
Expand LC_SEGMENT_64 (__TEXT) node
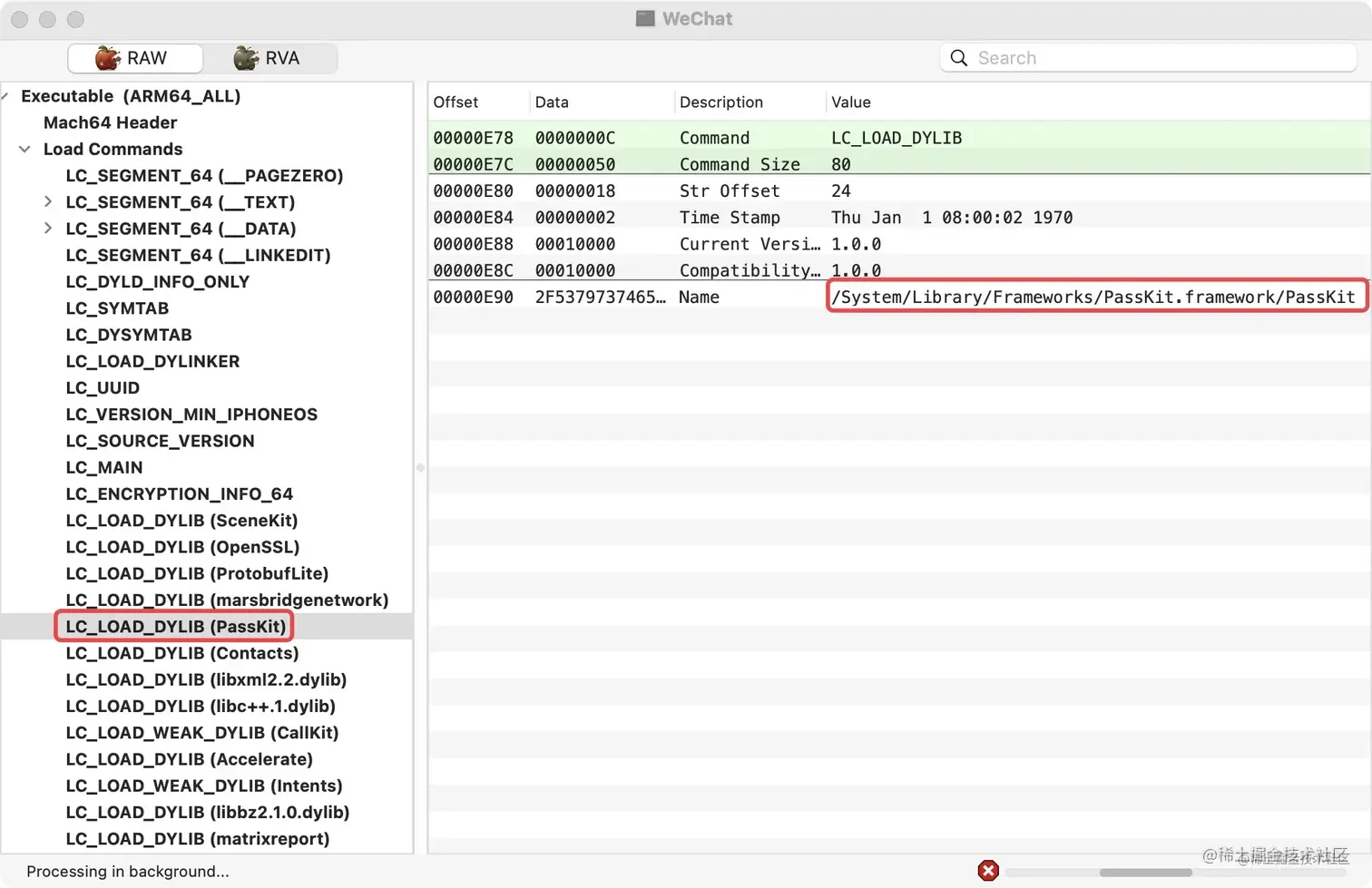click(x=48, y=201)
